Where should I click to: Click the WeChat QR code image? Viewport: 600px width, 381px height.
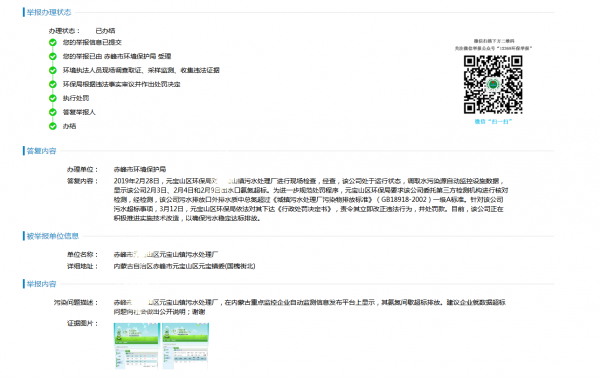pos(493,85)
